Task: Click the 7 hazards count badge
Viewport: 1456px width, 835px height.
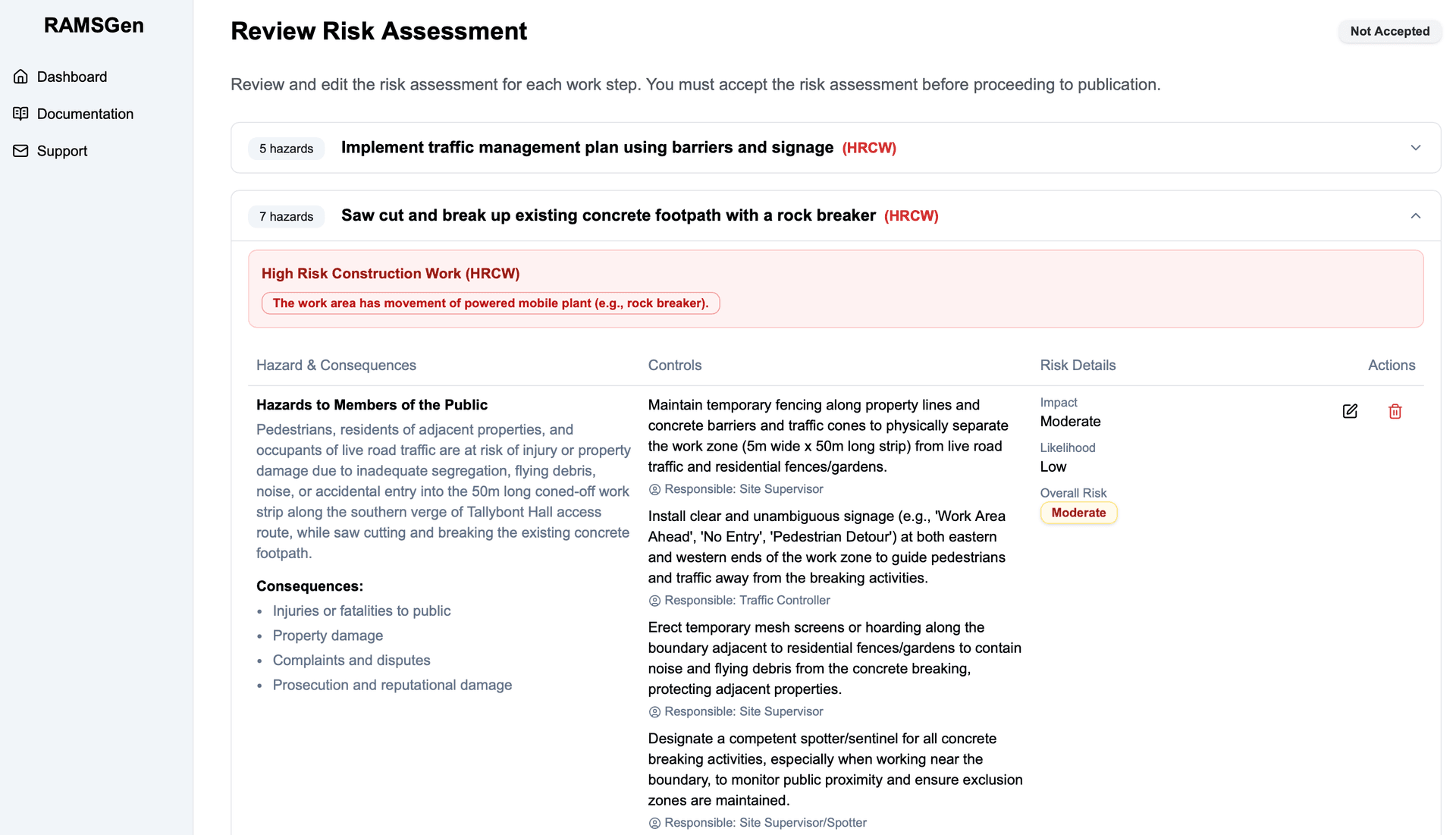Action: click(286, 216)
